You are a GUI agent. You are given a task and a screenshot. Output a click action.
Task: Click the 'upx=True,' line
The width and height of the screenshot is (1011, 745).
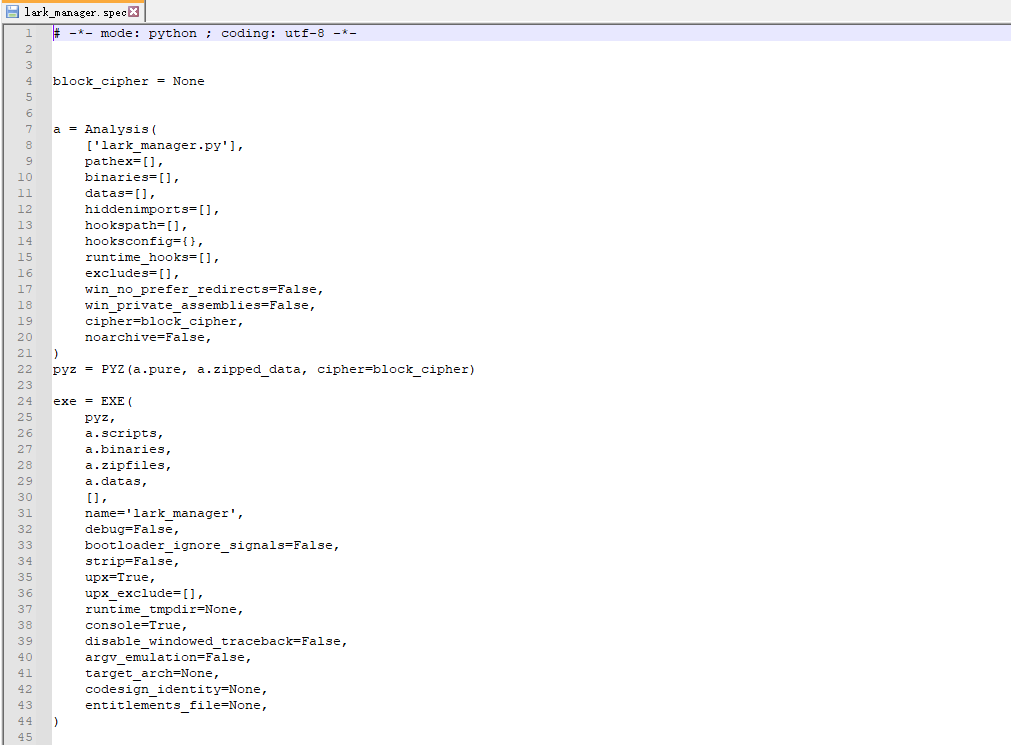point(120,577)
